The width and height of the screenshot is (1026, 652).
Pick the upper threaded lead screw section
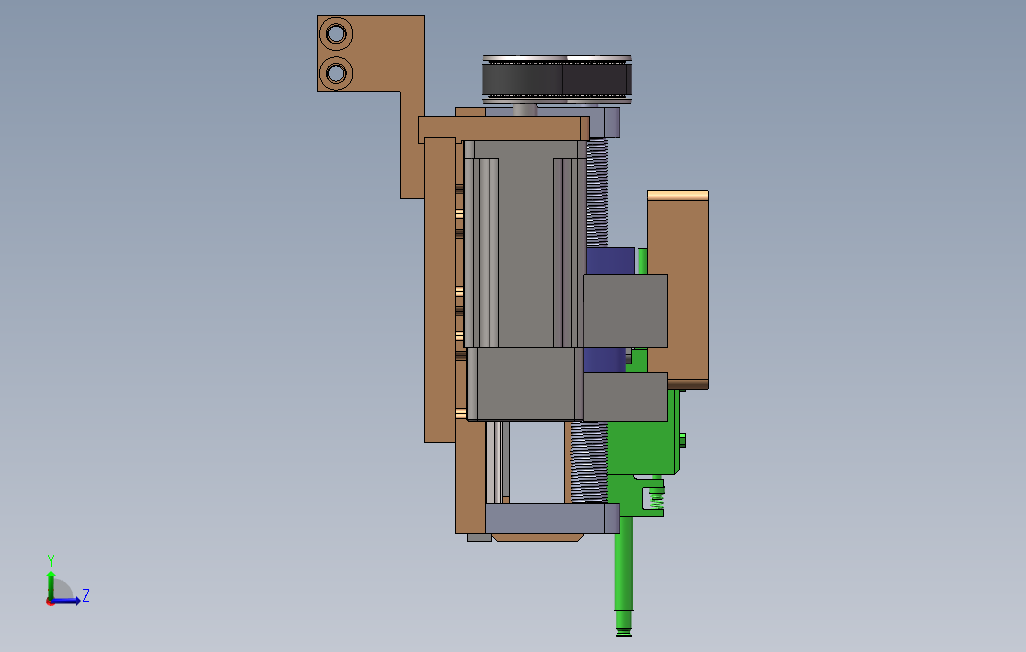coord(597,193)
